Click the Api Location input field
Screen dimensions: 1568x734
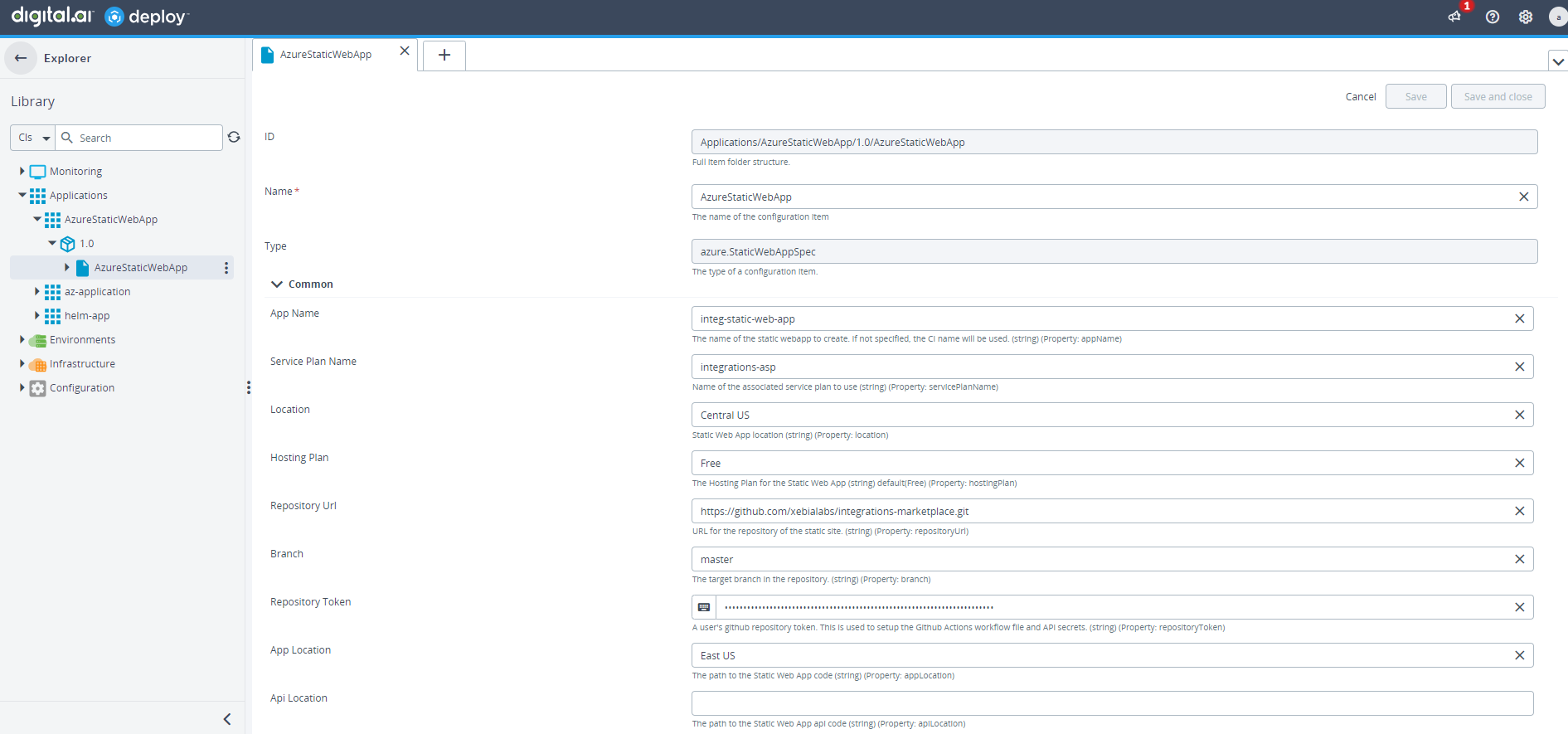click(1111, 704)
